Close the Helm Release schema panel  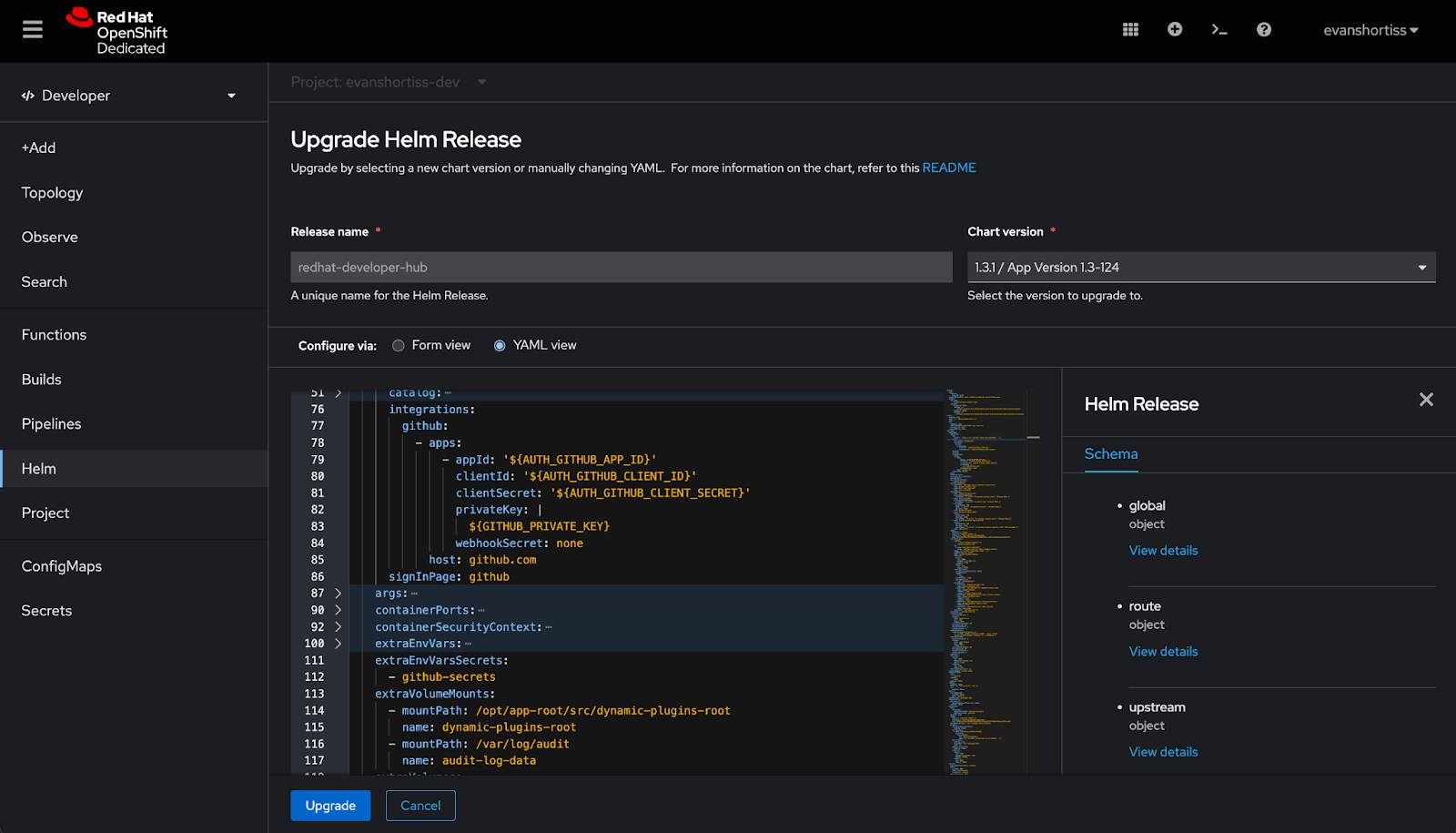point(1426,400)
